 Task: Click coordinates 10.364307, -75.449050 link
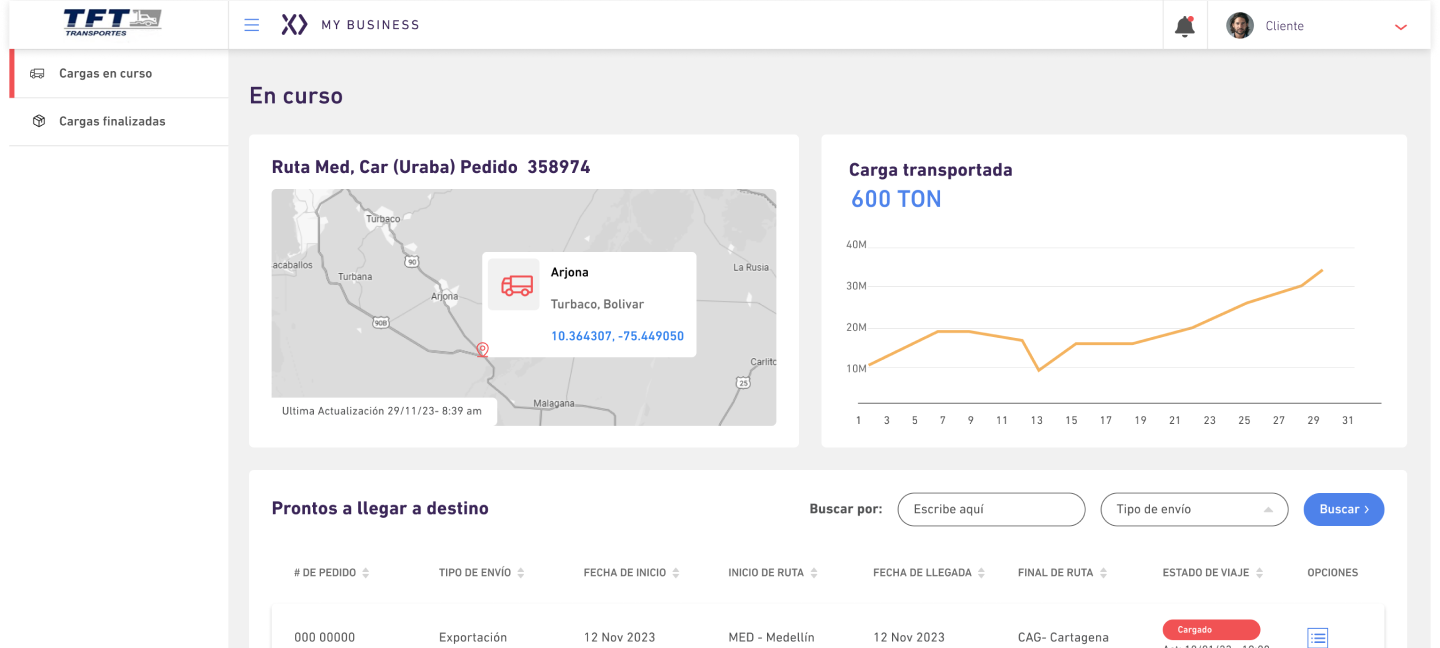point(617,336)
